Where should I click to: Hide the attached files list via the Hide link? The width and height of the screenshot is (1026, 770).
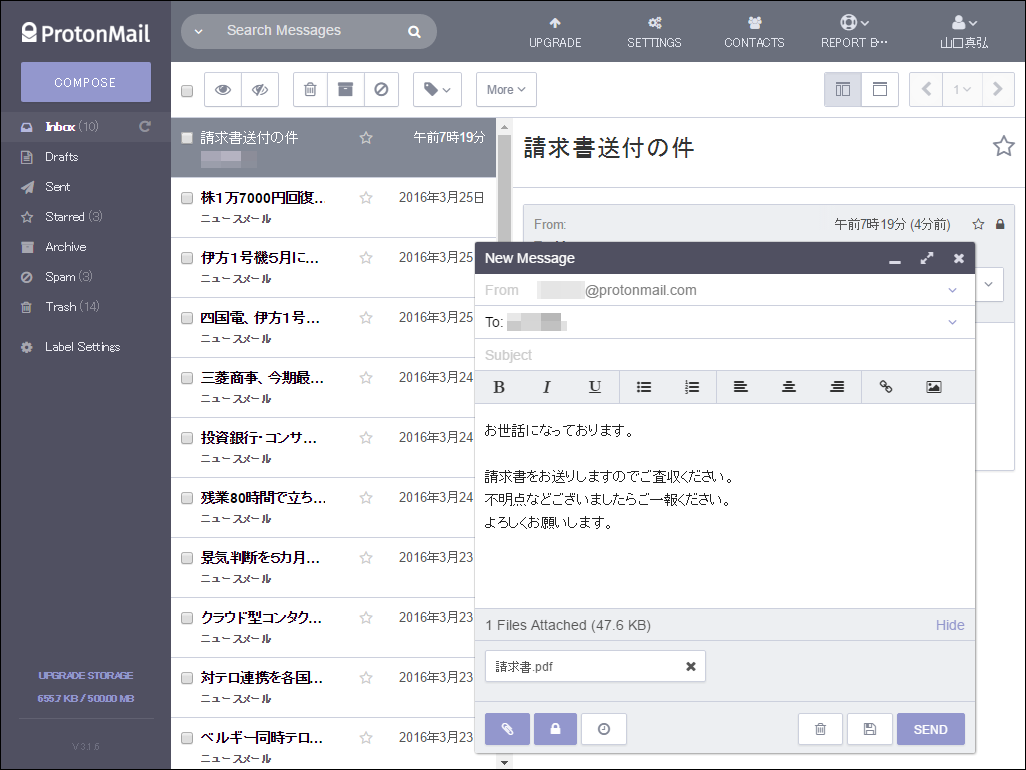pyautogui.click(x=949, y=624)
